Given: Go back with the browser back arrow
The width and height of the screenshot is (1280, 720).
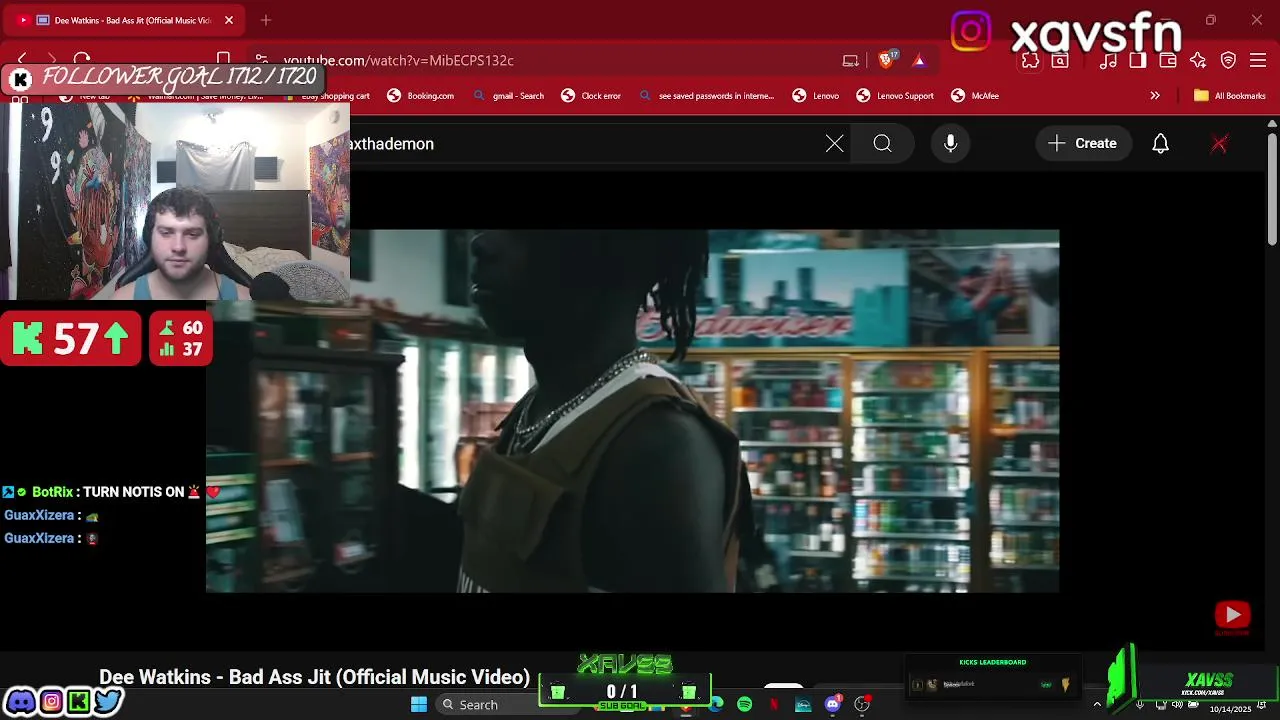Looking at the screenshot, I should pos(22,60).
